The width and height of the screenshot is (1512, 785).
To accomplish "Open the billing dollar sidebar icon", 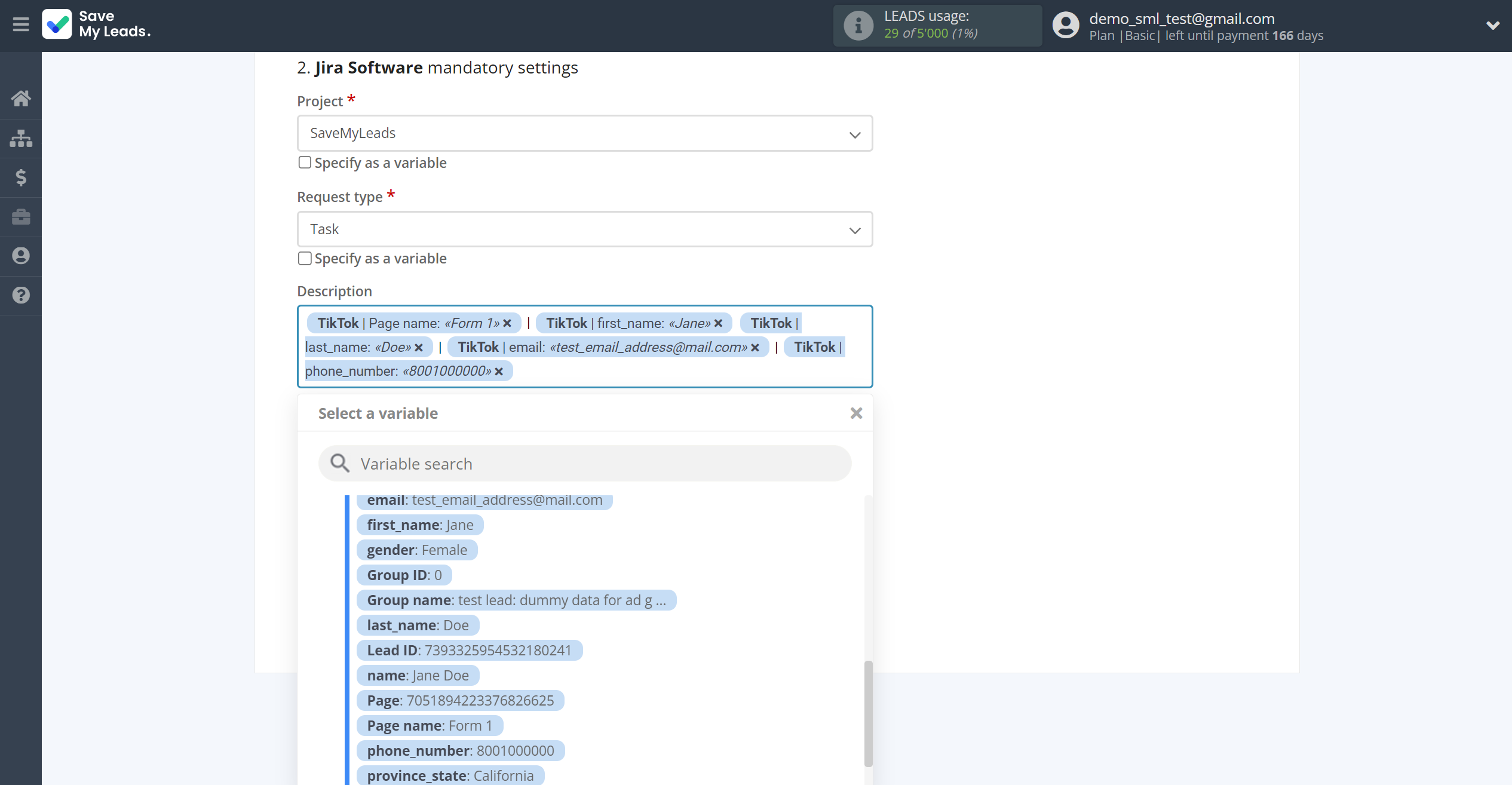I will 21,177.
